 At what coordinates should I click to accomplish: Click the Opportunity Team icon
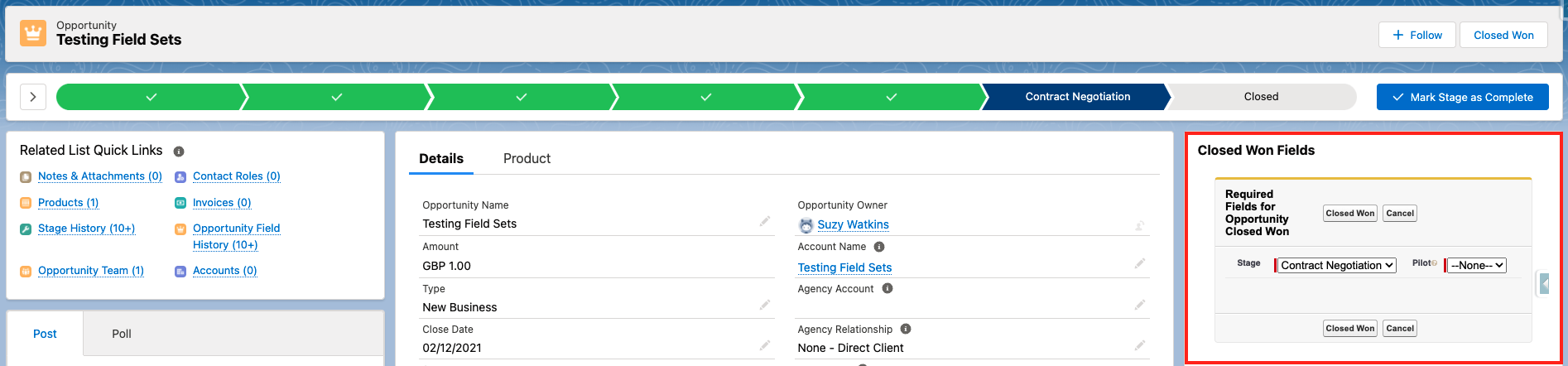coord(26,272)
